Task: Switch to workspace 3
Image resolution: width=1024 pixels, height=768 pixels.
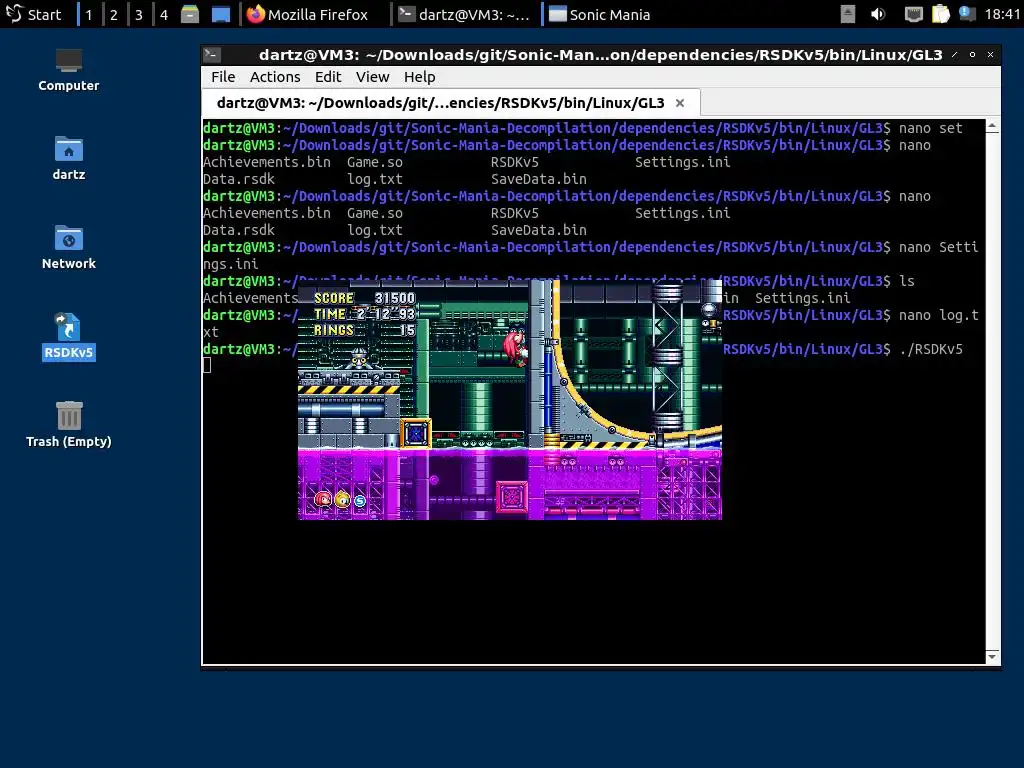Action: (138, 14)
